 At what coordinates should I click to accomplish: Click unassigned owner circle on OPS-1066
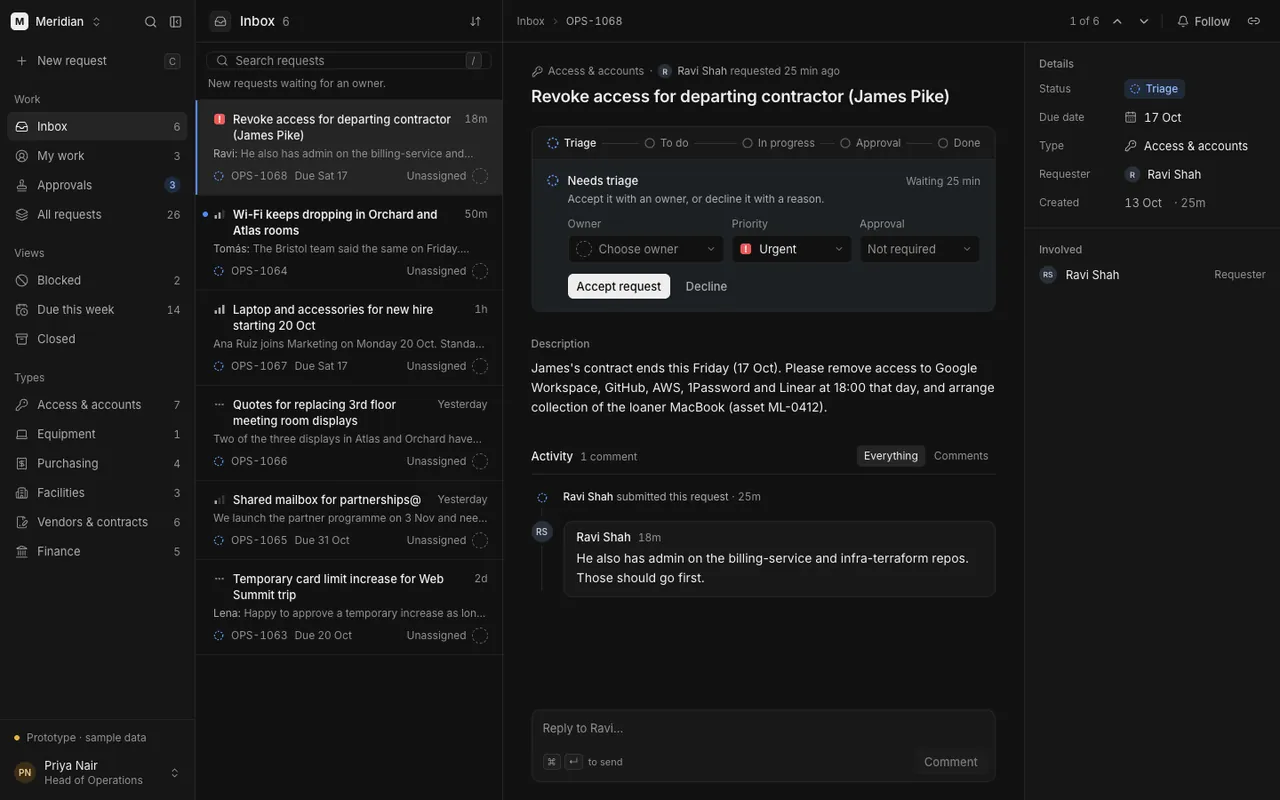[x=480, y=461]
